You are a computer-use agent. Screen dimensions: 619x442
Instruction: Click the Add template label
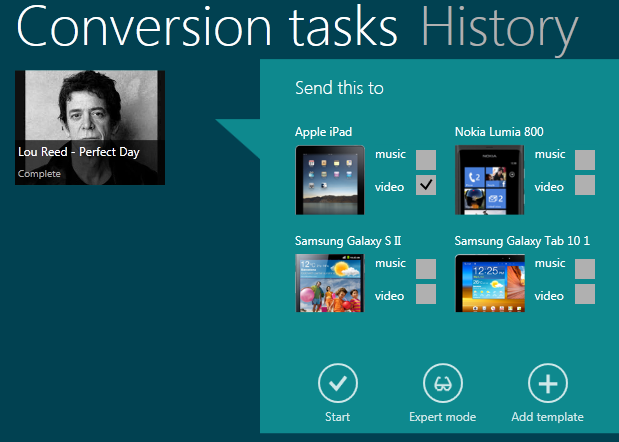coord(548,417)
